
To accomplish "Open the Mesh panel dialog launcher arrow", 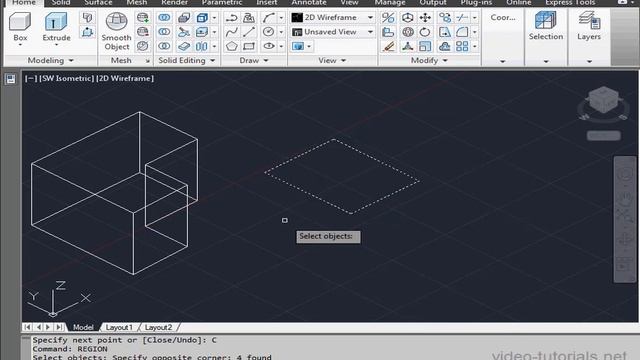I will [x=148, y=61].
